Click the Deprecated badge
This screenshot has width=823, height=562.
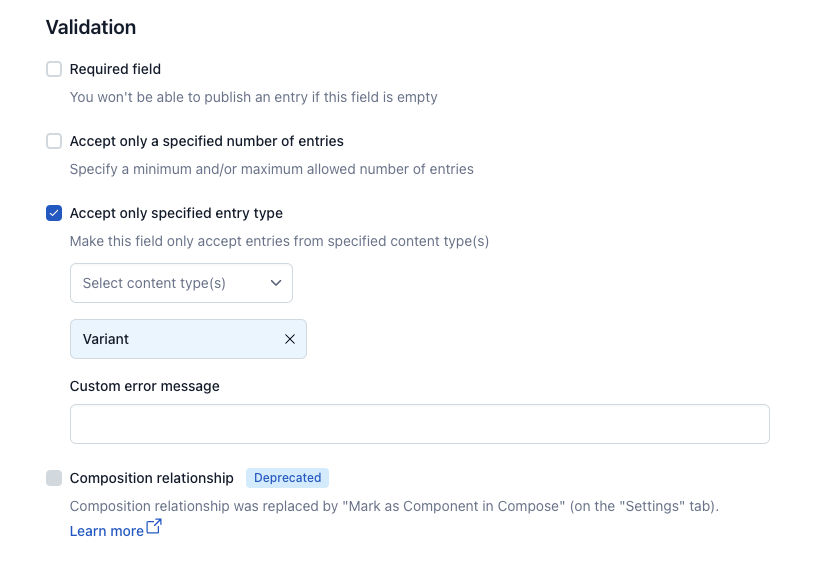(x=287, y=478)
